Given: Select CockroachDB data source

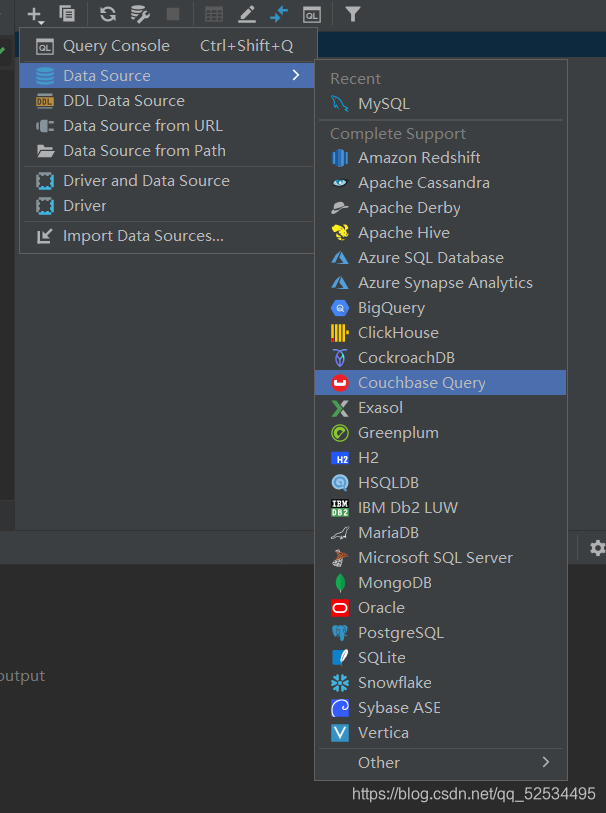Looking at the screenshot, I should click(x=441, y=358).
